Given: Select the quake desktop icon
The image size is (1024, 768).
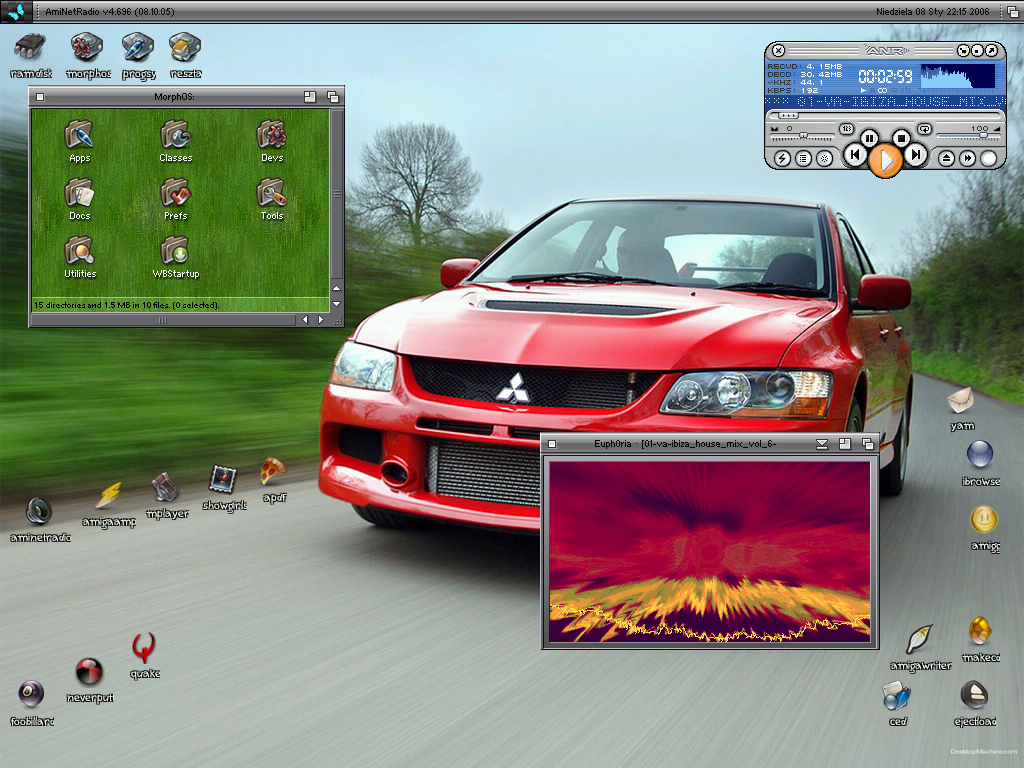Looking at the screenshot, I should [144, 656].
